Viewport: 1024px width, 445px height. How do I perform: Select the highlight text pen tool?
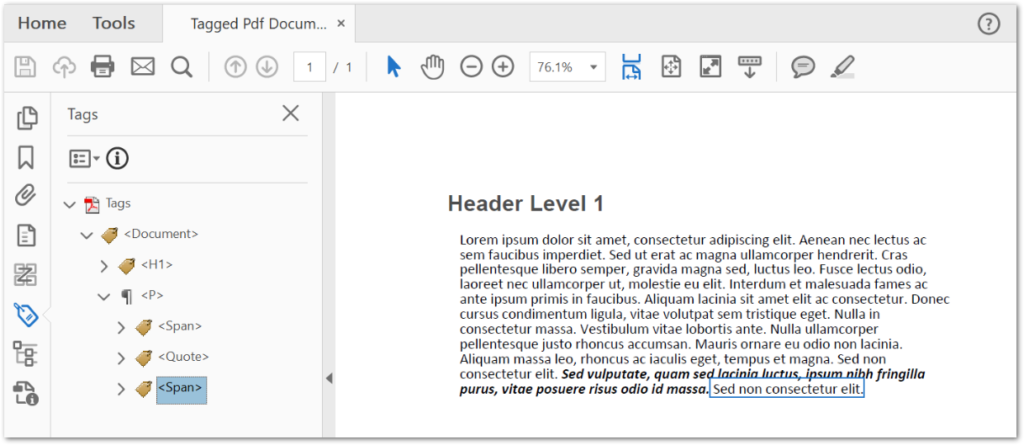click(x=842, y=67)
